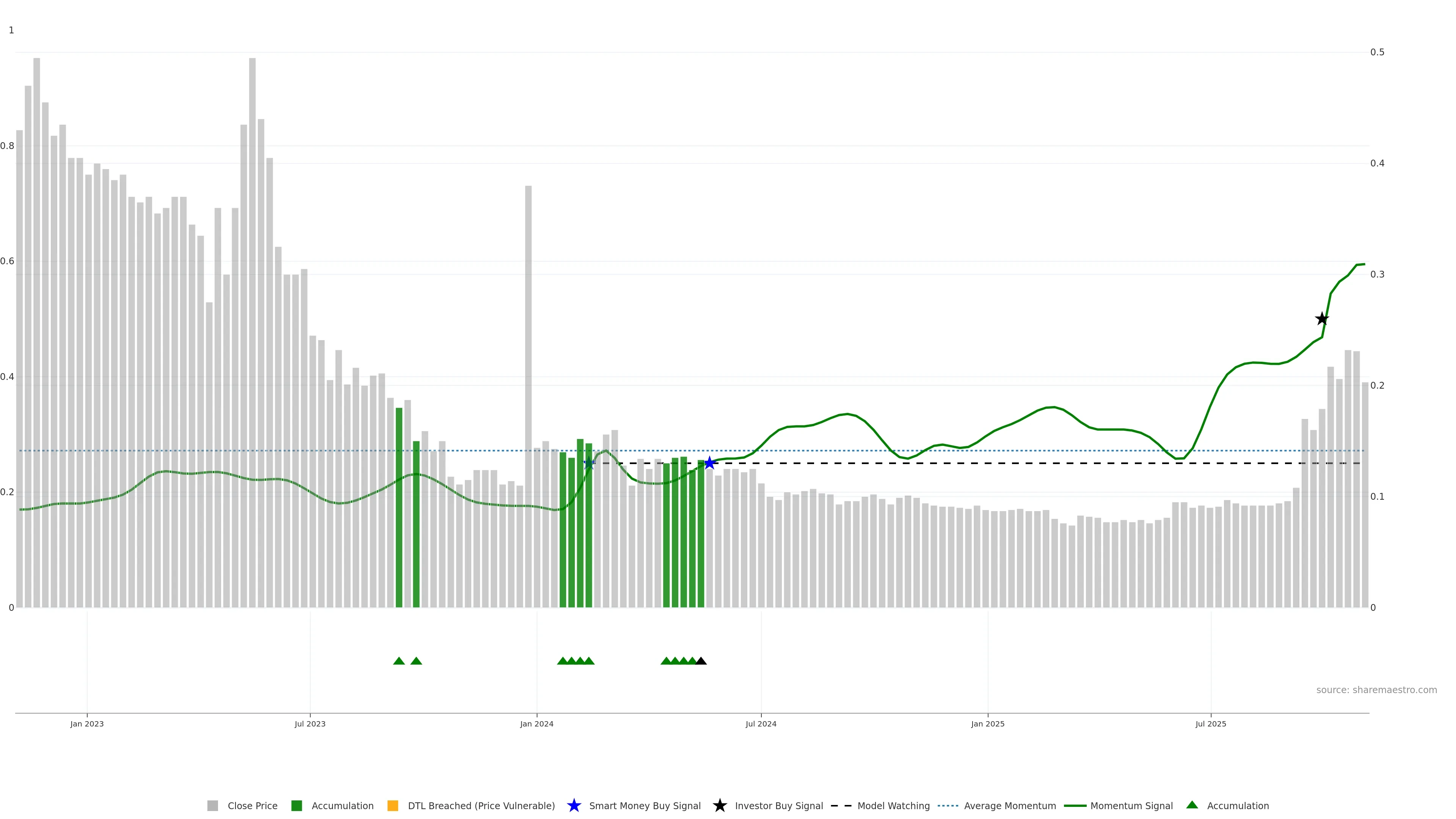Click the Close Price legend gray square
This screenshot has height=819, width=1456.
(x=212, y=805)
